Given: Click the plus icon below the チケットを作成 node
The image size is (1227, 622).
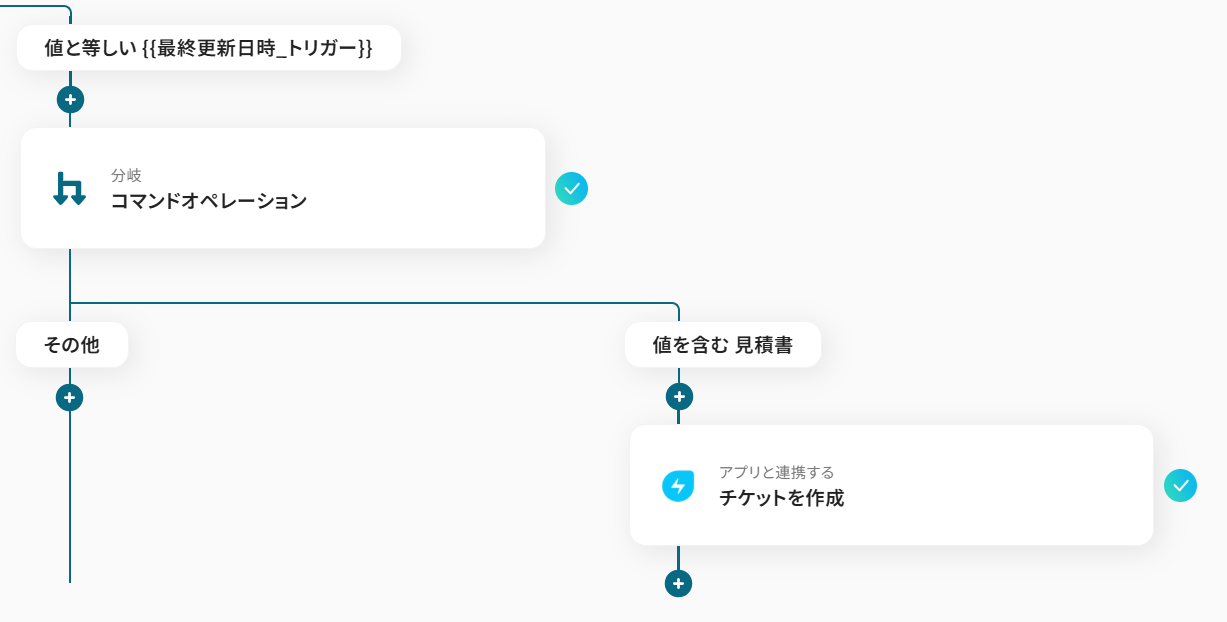Looking at the screenshot, I should [x=678, y=583].
